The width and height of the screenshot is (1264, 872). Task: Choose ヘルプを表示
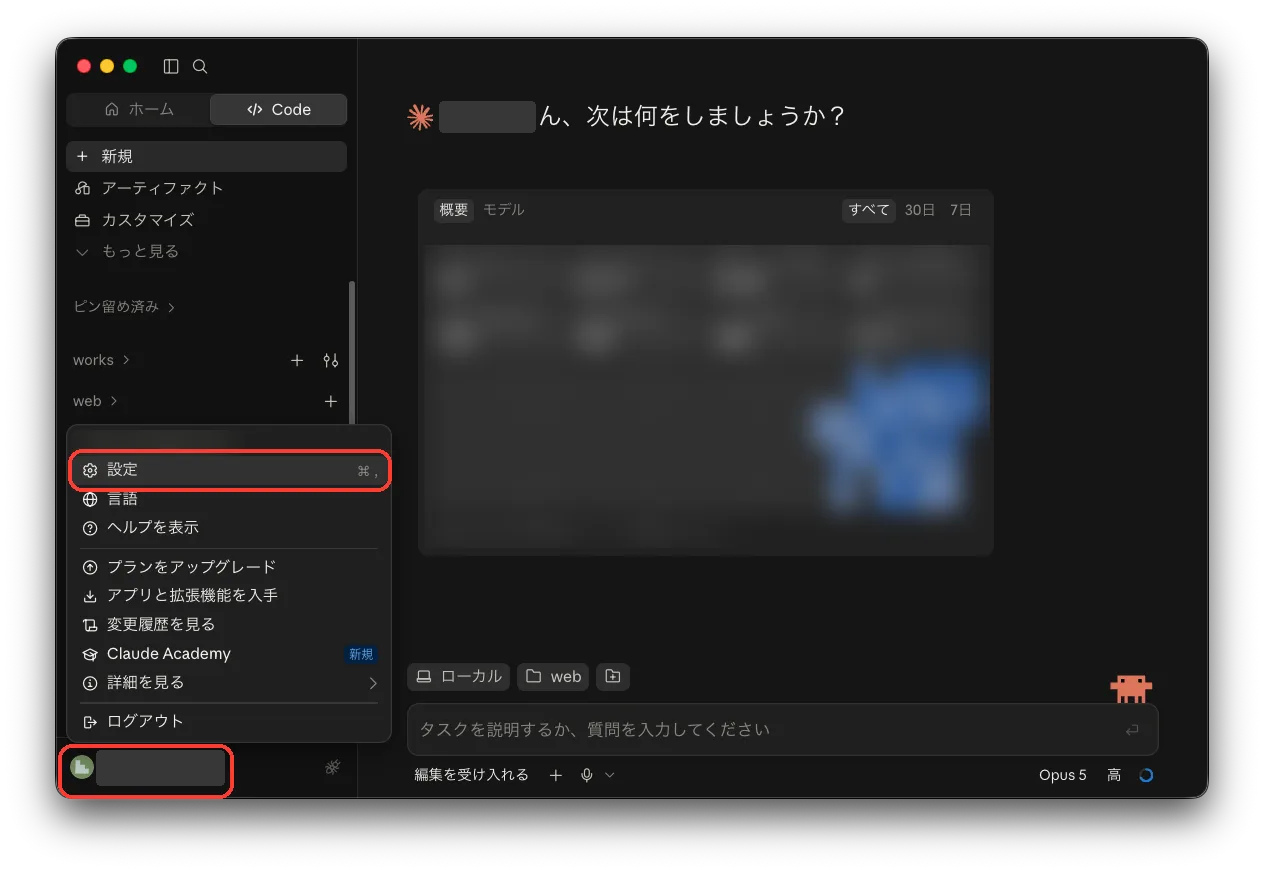pyautogui.click(x=229, y=527)
